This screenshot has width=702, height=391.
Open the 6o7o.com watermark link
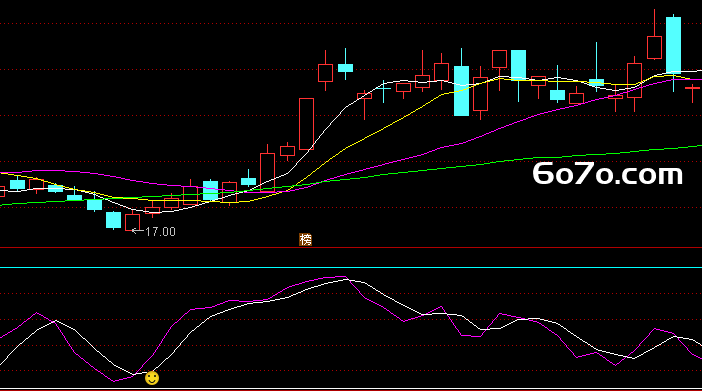click(x=608, y=174)
